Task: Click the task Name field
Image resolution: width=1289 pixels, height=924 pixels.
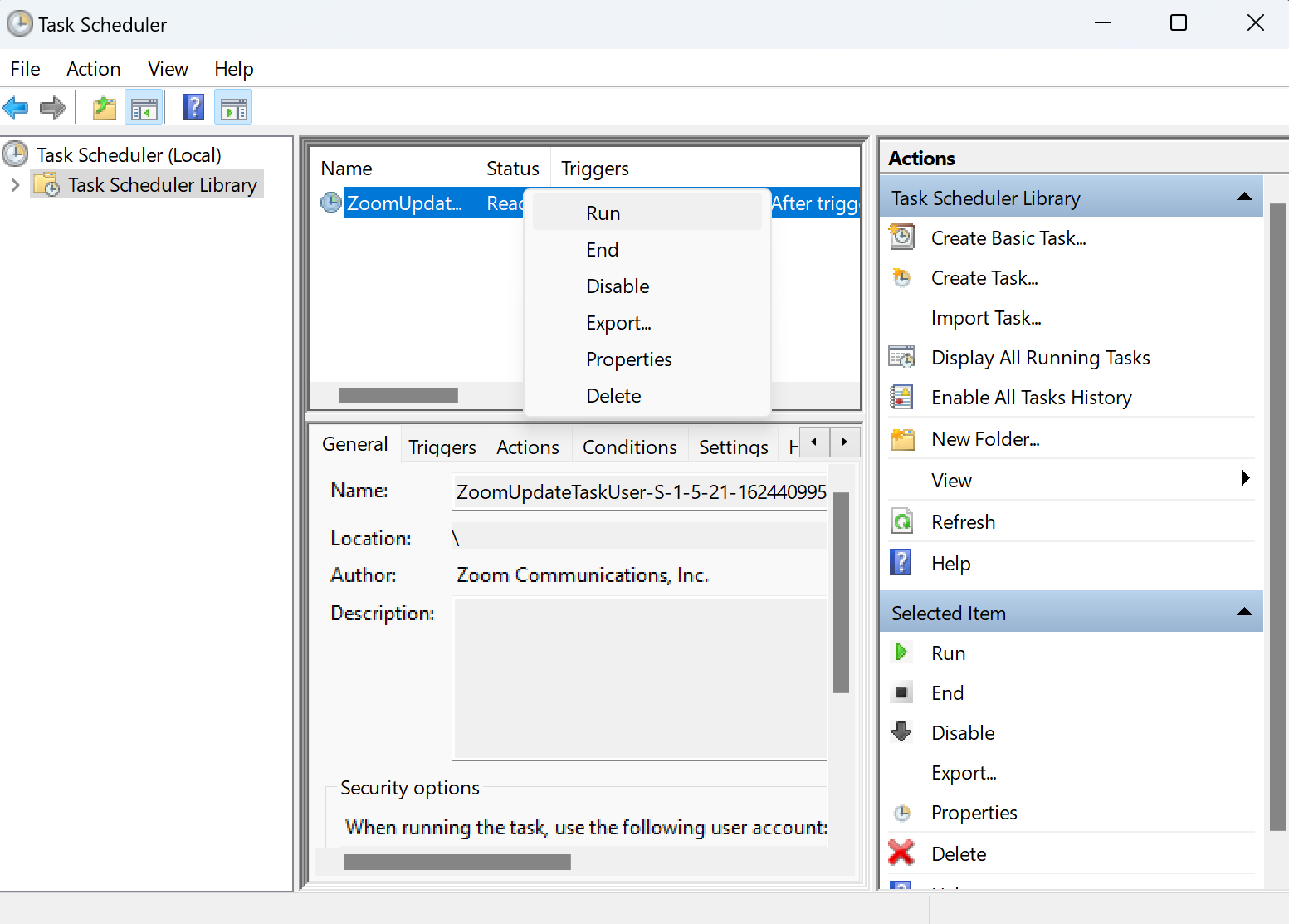Action: point(640,491)
